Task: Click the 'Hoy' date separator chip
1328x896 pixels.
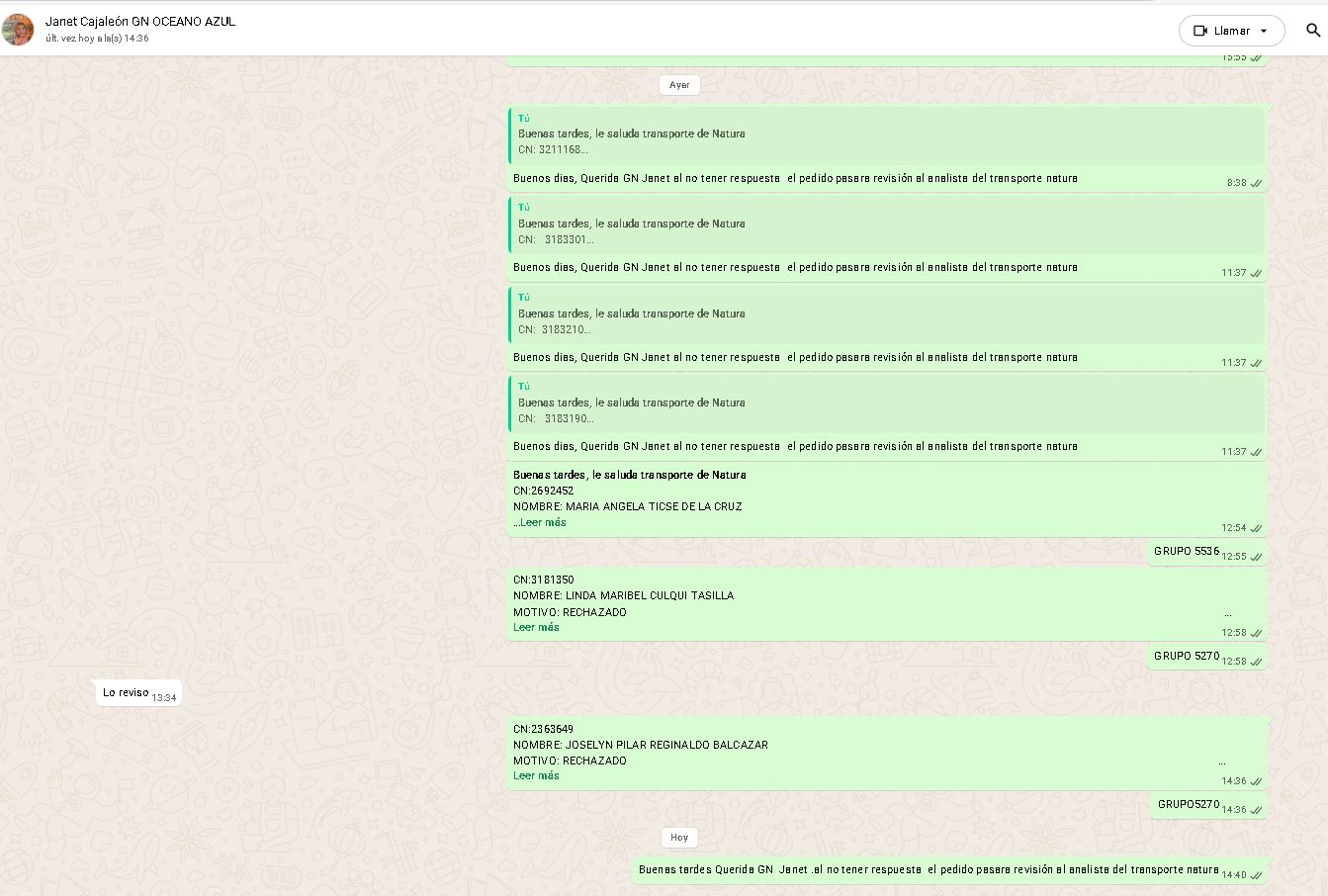Action: (679, 838)
